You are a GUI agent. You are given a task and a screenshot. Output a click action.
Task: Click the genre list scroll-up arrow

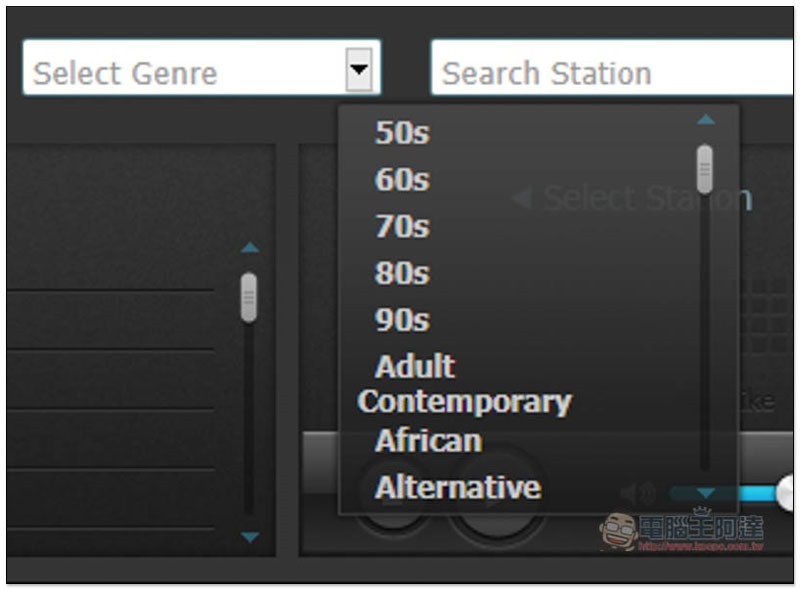[x=706, y=119]
